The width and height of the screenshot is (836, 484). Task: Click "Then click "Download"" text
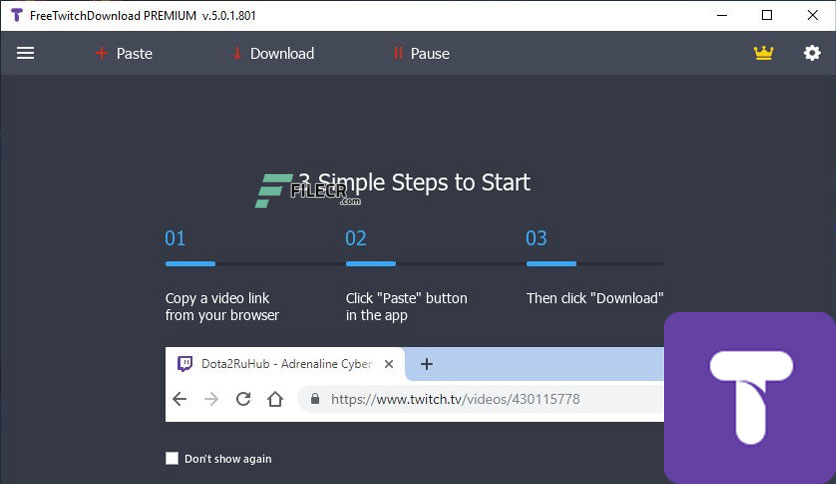coord(595,298)
